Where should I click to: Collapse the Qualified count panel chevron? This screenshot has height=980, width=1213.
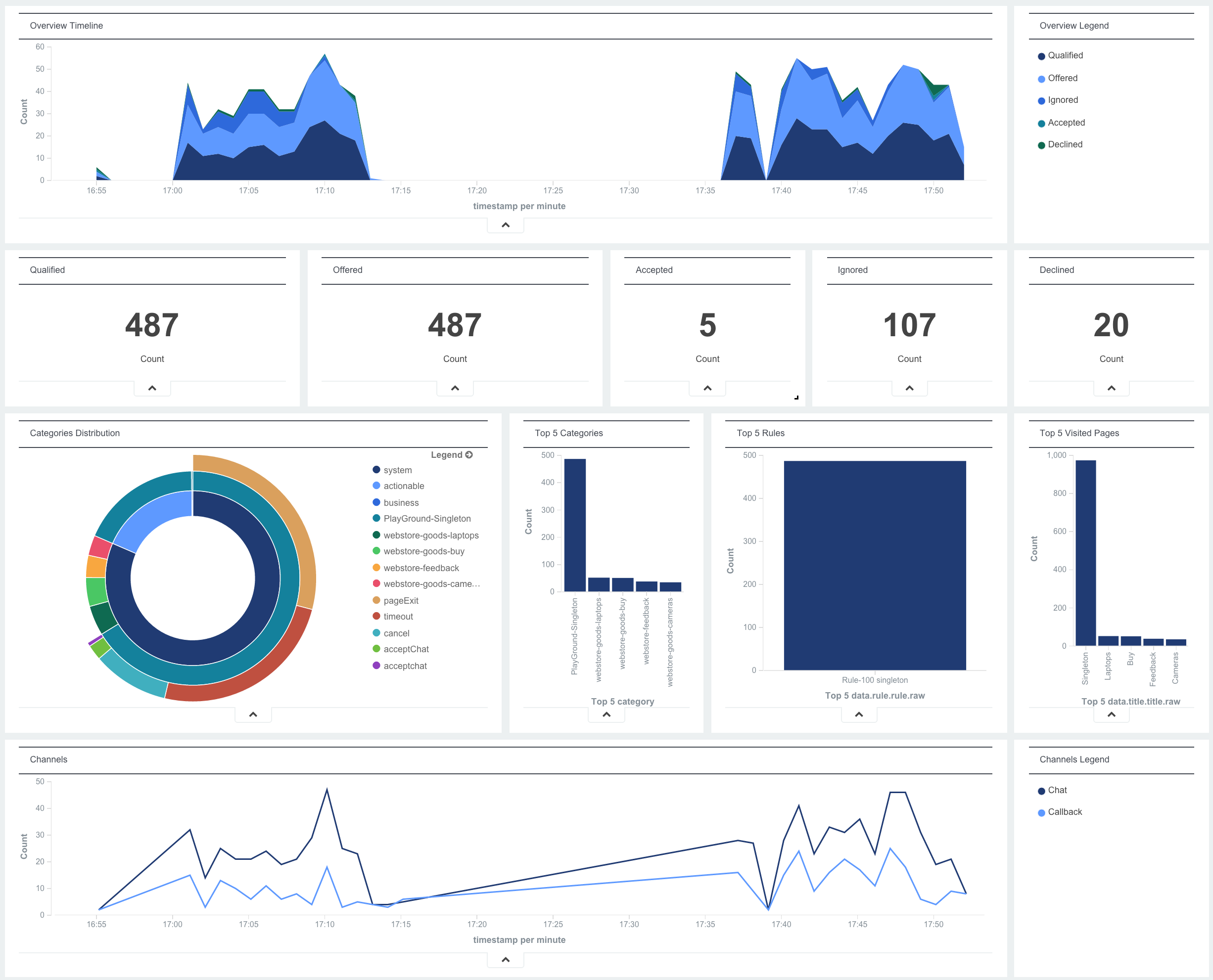click(x=152, y=388)
